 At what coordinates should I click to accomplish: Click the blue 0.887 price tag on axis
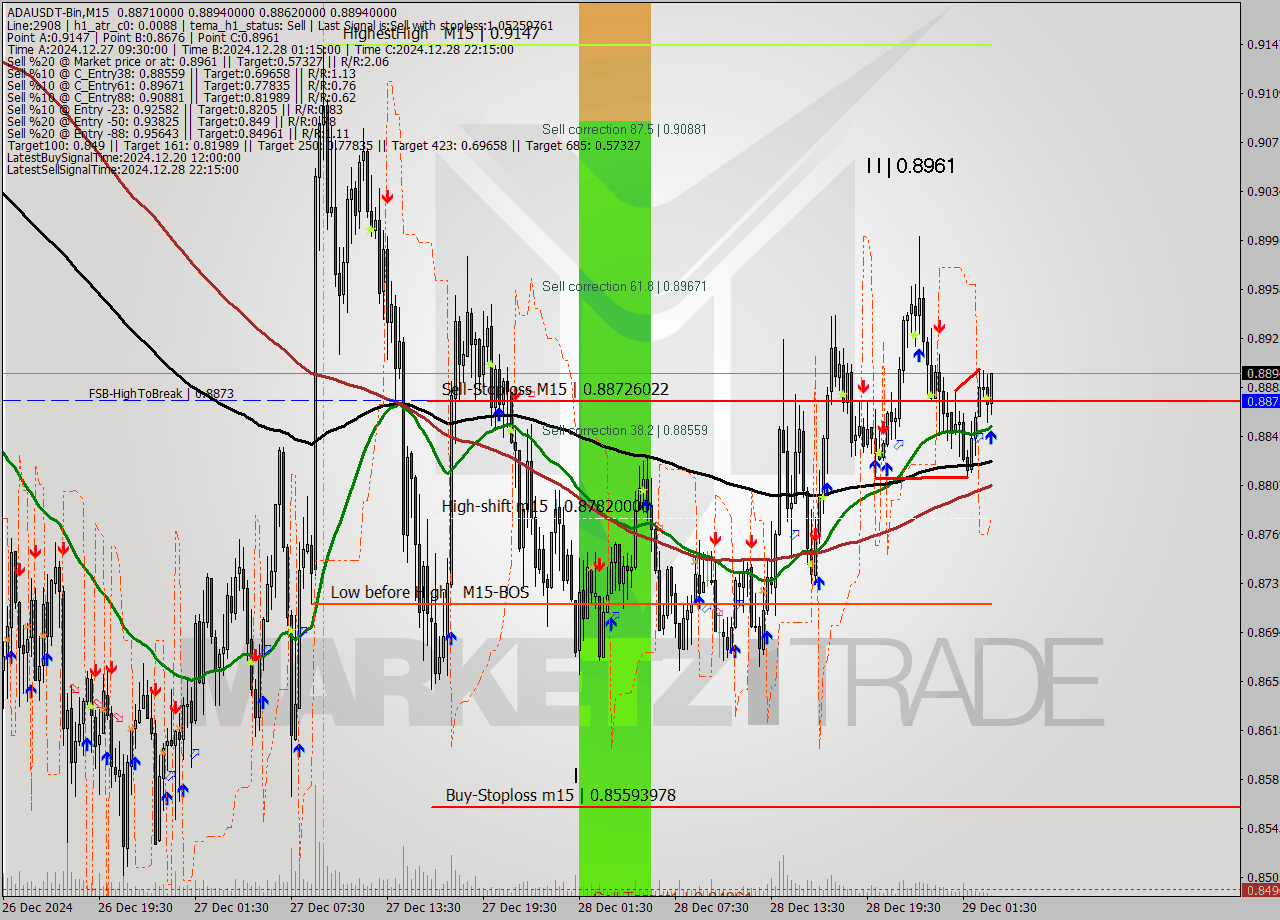[x=1261, y=401]
